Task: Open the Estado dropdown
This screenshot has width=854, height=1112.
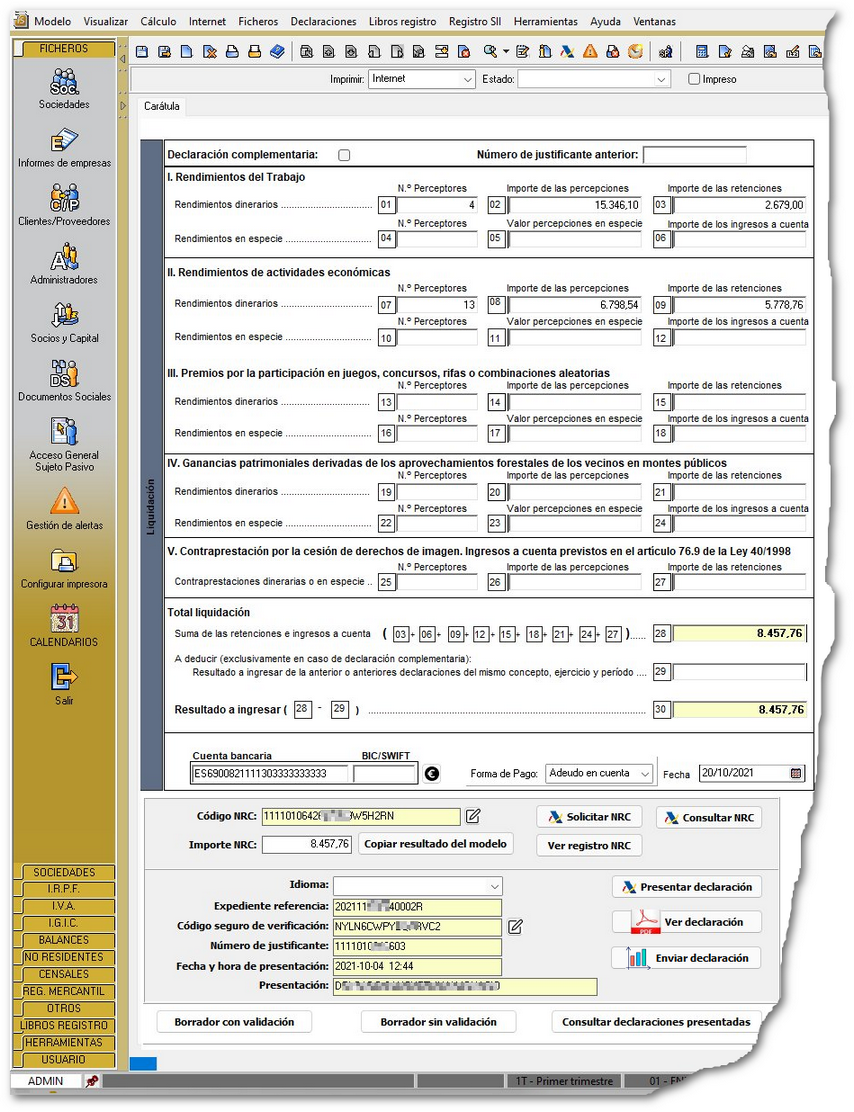Action: pyautogui.click(x=594, y=79)
